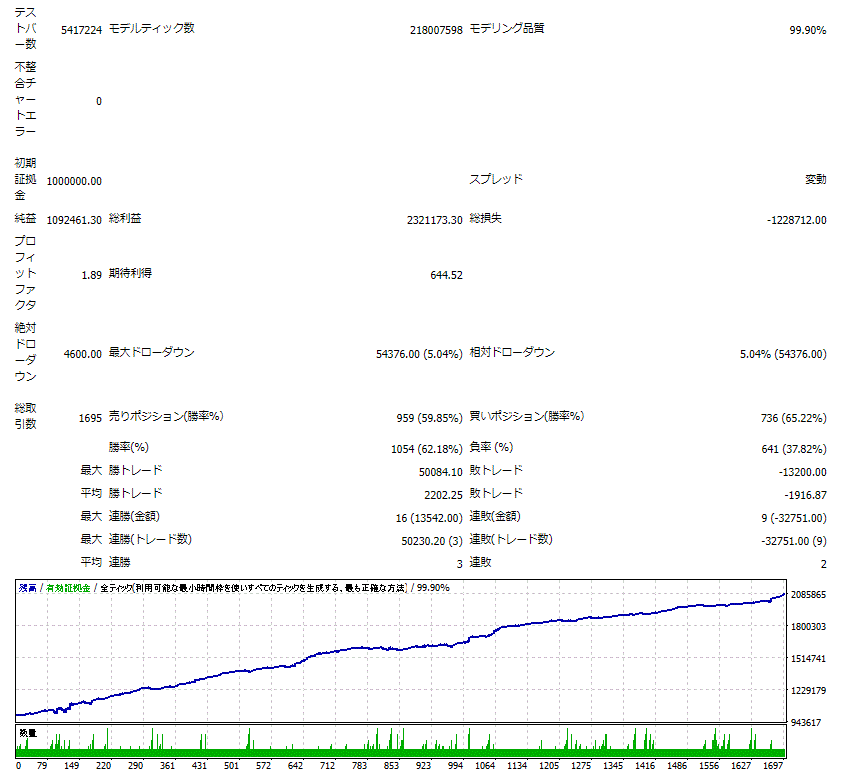
Task: Click y-axis value 1800303
Action: coord(808,627)
